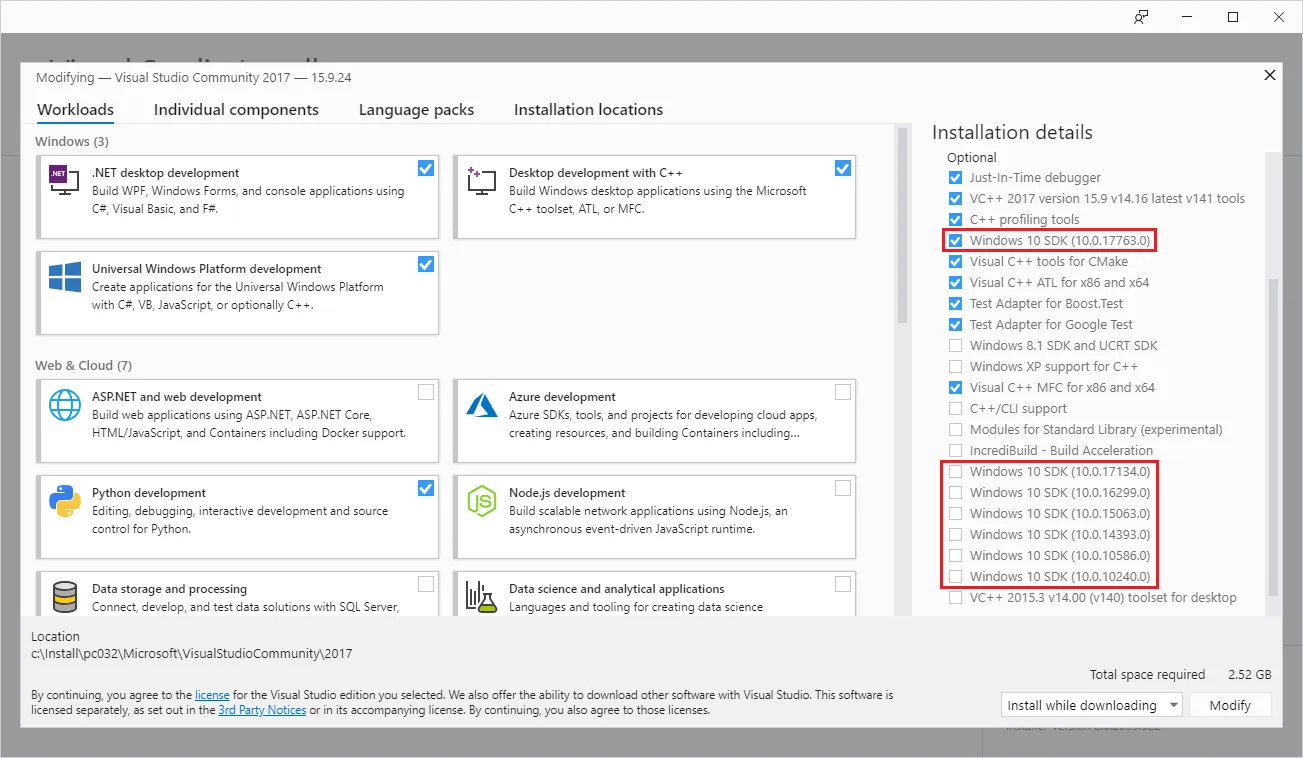Check the Data storage and processing workload
Image resolution: width=1303 pixels, height=758 pixels.
tap(426, 584)
